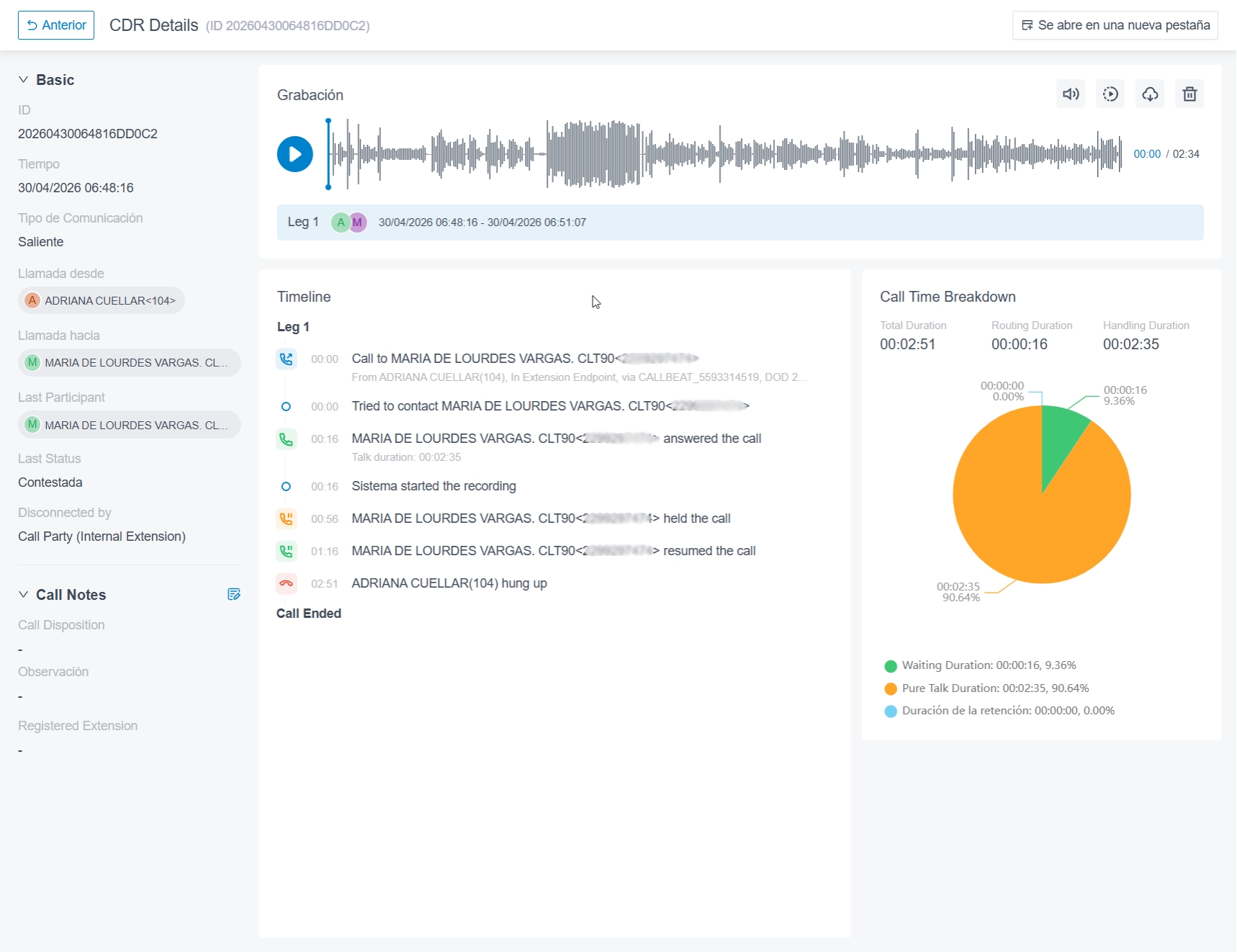The image size is (1237, 952).
Task: Click the Saliente communication type value
Action: [41, 242]
